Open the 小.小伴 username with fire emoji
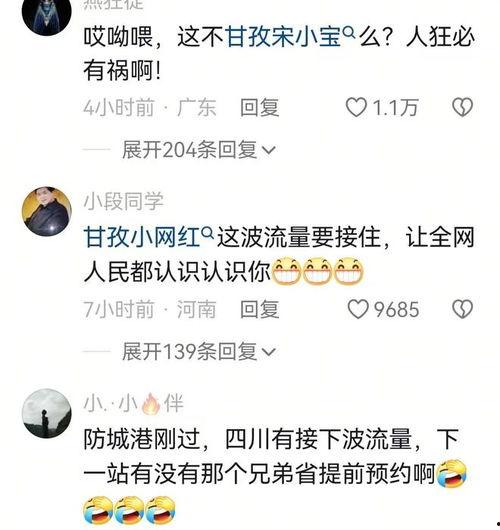Viewport: 500px width, 530px height. (x=134, y=403)
